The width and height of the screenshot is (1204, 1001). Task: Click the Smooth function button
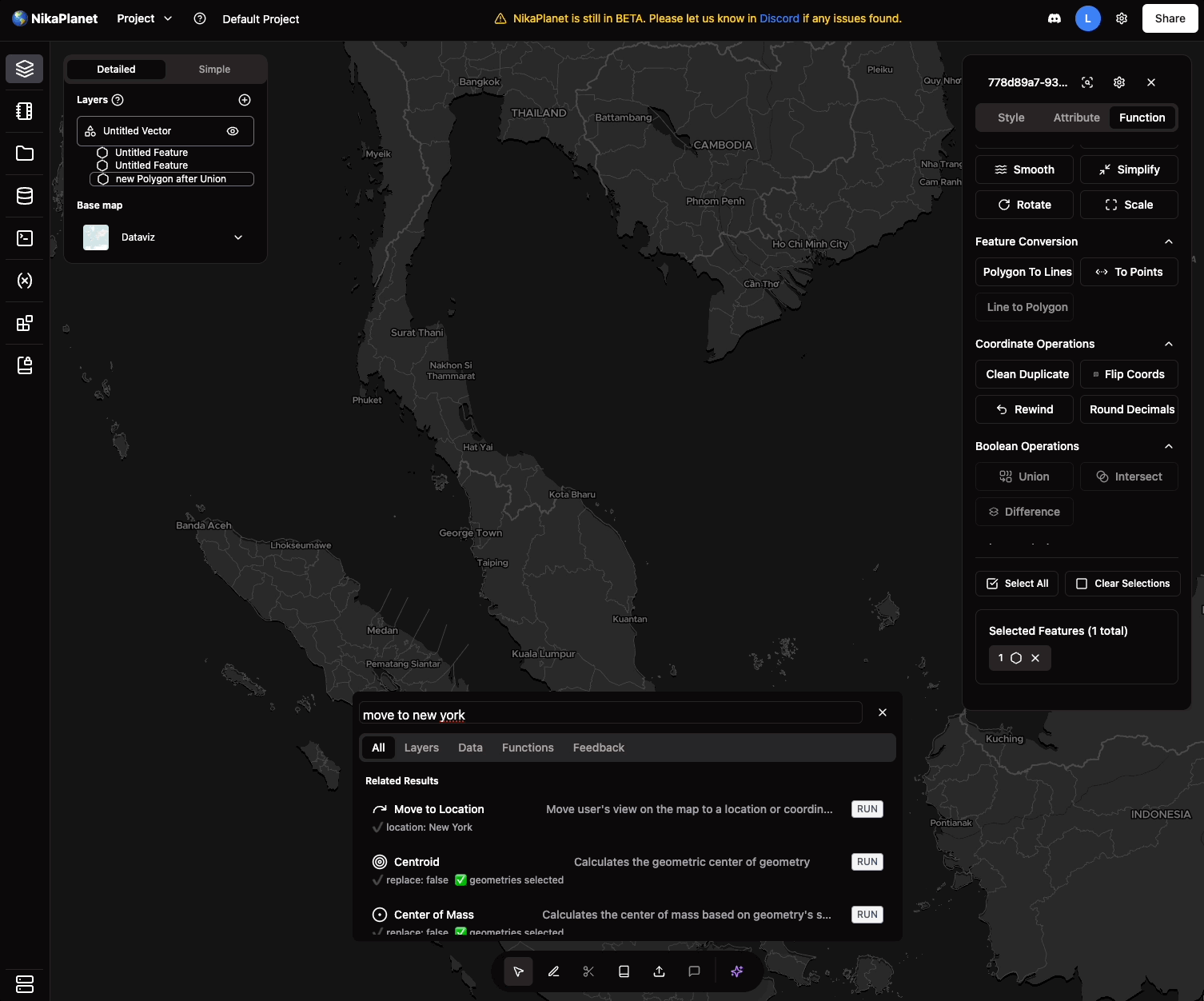1024,169
